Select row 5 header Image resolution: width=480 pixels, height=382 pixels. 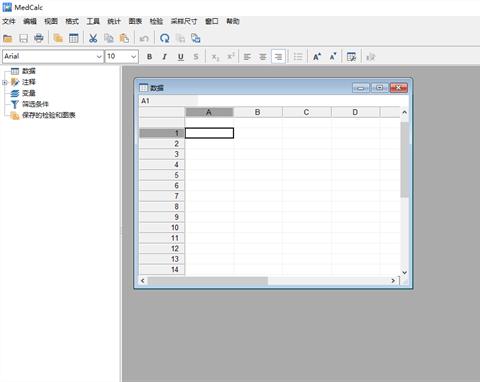click(162, 175)
